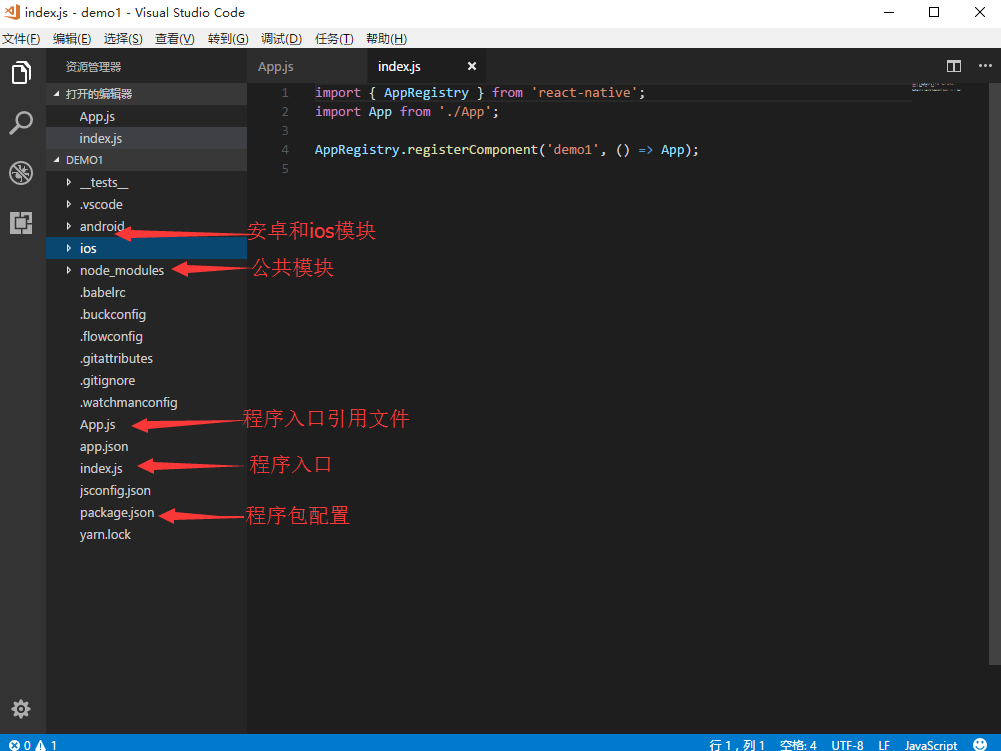
Task: Open the .watchmanconfig file
Action: click(x=146, y=402)
